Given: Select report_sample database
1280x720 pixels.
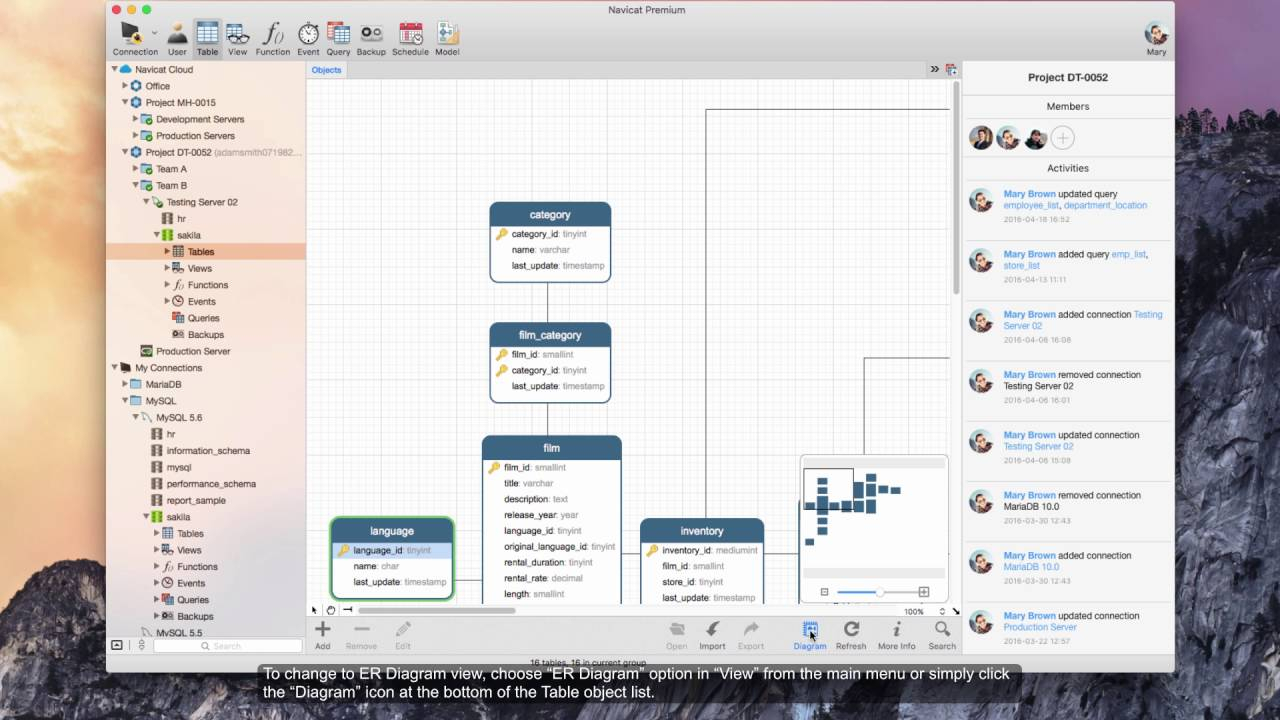Looking at the screenshot, I should pyautogui.click(x=196, y=500).
